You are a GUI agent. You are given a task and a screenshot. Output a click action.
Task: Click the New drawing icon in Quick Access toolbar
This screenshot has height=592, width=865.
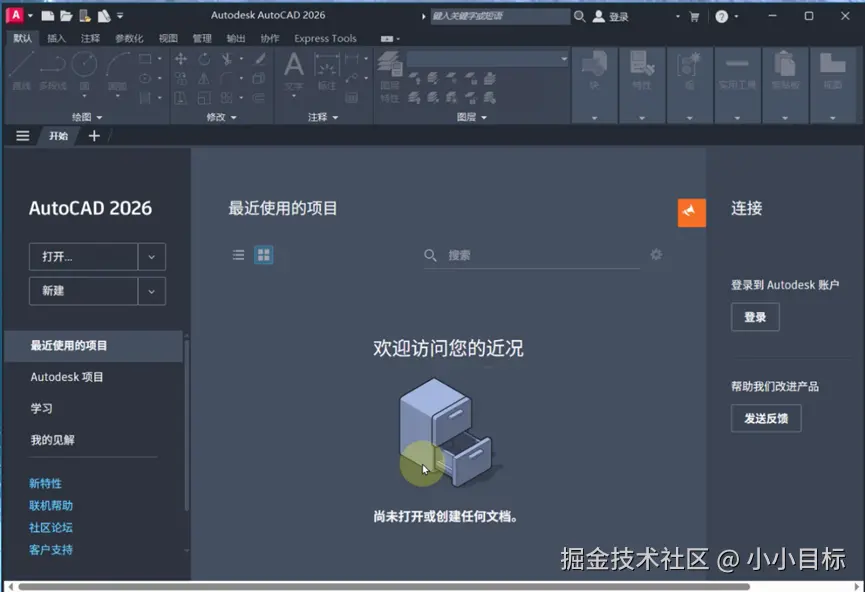pyautogui.click(x=47, y=16)
